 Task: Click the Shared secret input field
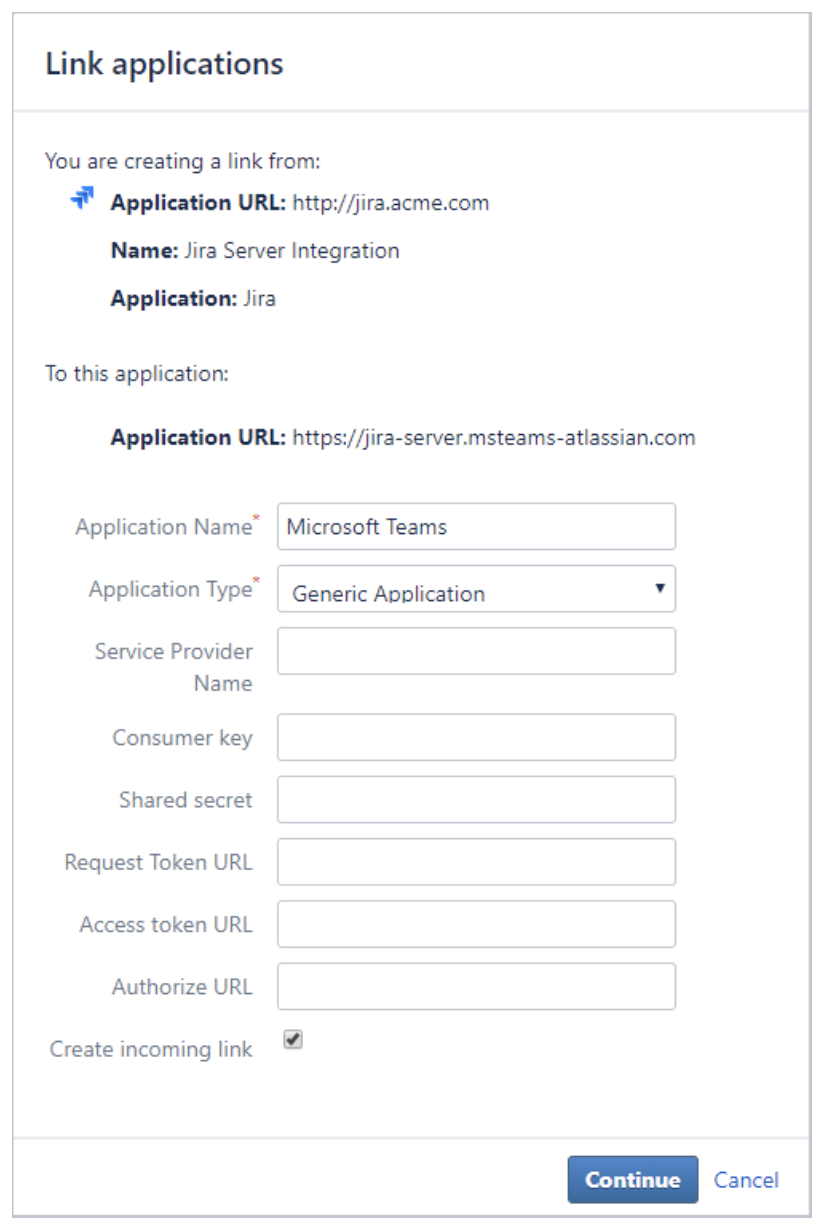point(476,800)
